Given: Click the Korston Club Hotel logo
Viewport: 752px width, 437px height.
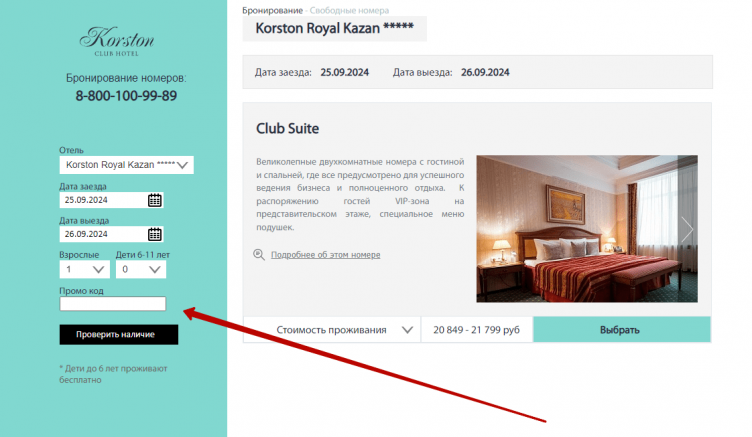Looking at the screenshot, I should [117, 42].
